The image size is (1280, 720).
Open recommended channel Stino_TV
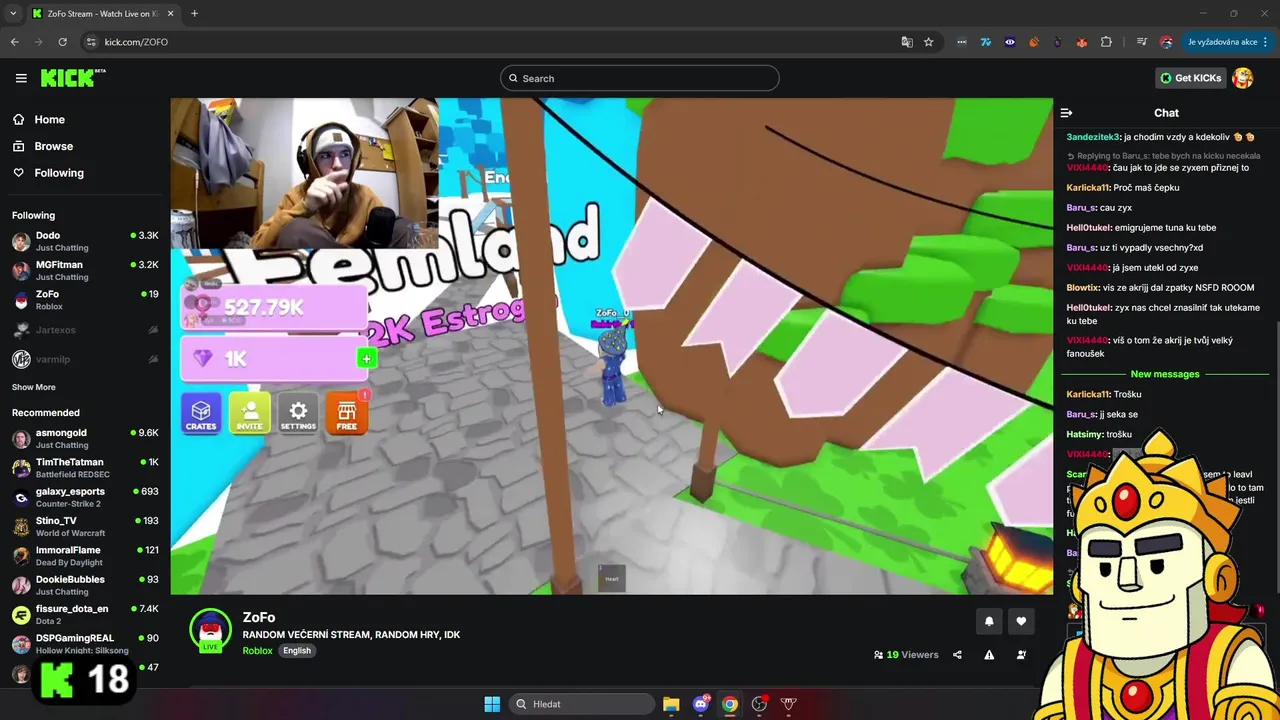click(x=85, y=526)
